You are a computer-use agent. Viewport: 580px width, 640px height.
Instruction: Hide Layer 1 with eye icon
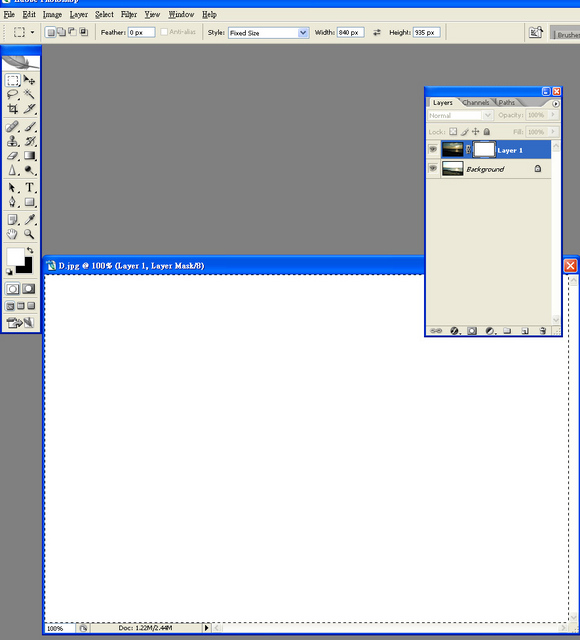pyautogui.click(x=433, y=149)
